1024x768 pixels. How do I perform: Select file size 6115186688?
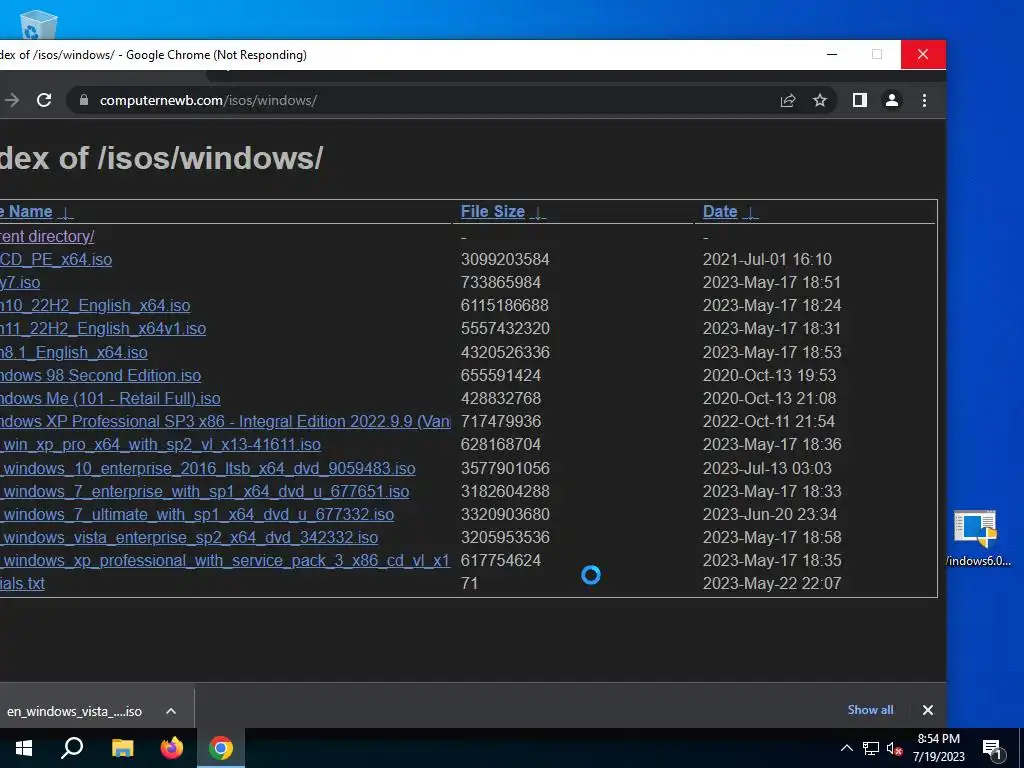coord(505,305)
